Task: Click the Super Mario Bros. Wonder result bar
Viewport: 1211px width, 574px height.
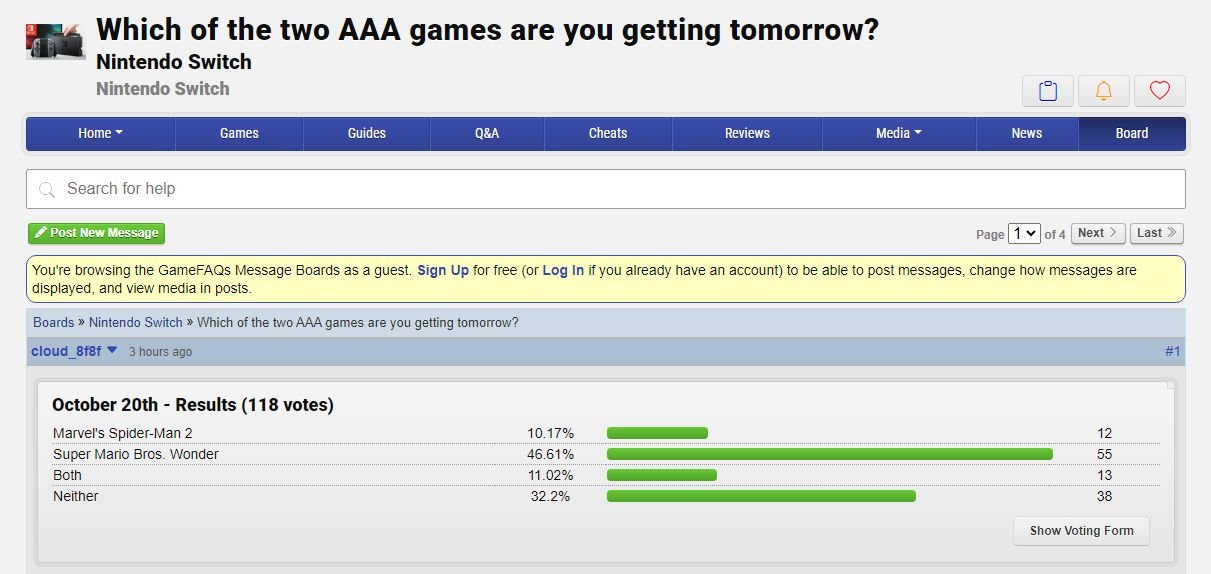Action: [830, 454]
